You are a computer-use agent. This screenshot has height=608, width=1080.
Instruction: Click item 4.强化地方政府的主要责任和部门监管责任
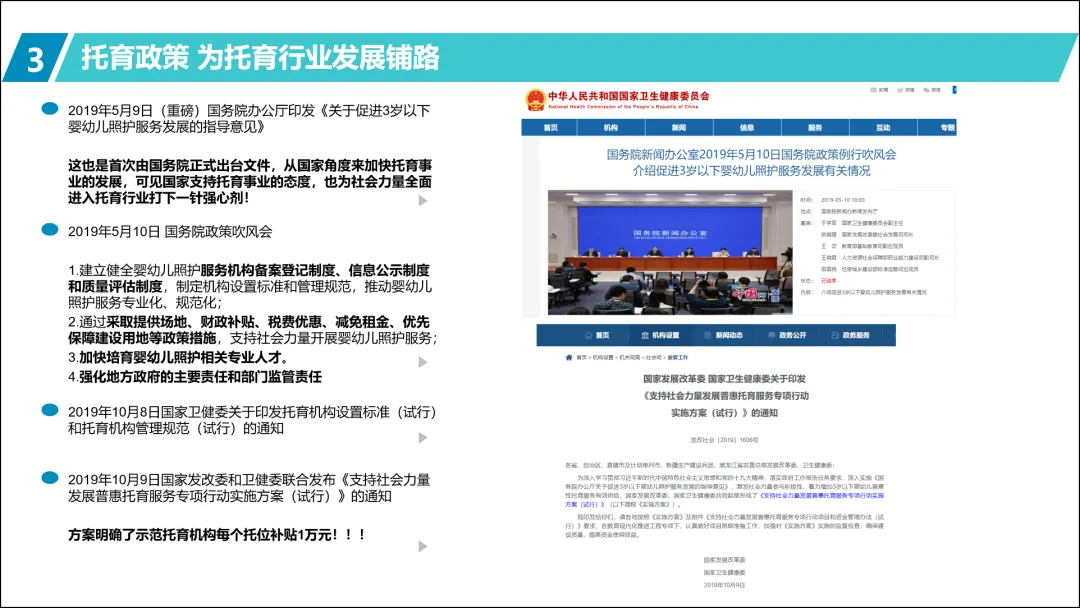tap(195, 377)
